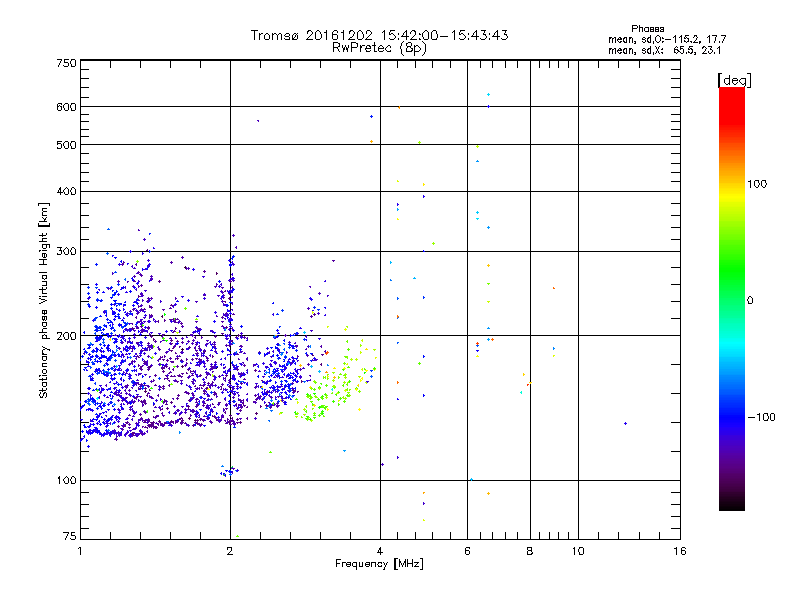The height and width of the screenshot is (600, 800).
Task: Click the x-axis tick label '1'
Action: click(80, 551)
